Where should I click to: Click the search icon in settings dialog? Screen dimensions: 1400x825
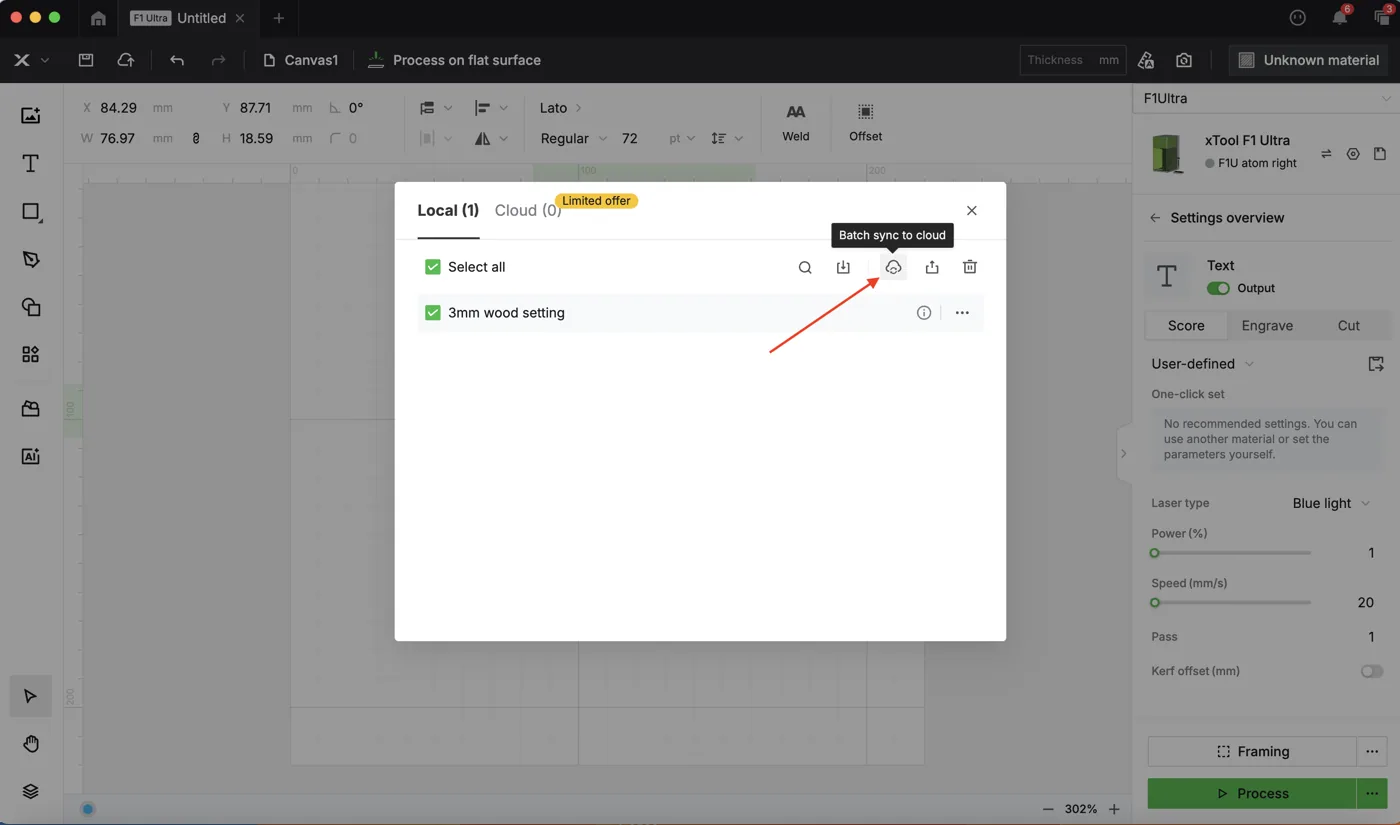(805, 267)
